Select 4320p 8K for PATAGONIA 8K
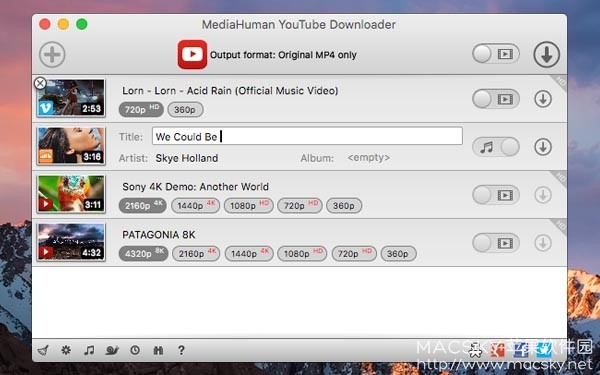This screenshot has height=375, width=600. coord(143,254)
